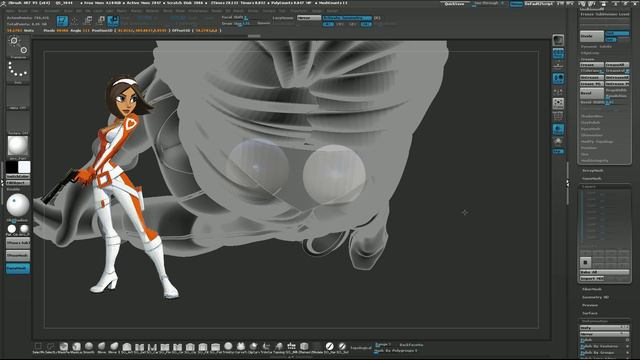
Task: Expand the Surface subpalette
Action: pyautogui.click(x=590, y=313)
